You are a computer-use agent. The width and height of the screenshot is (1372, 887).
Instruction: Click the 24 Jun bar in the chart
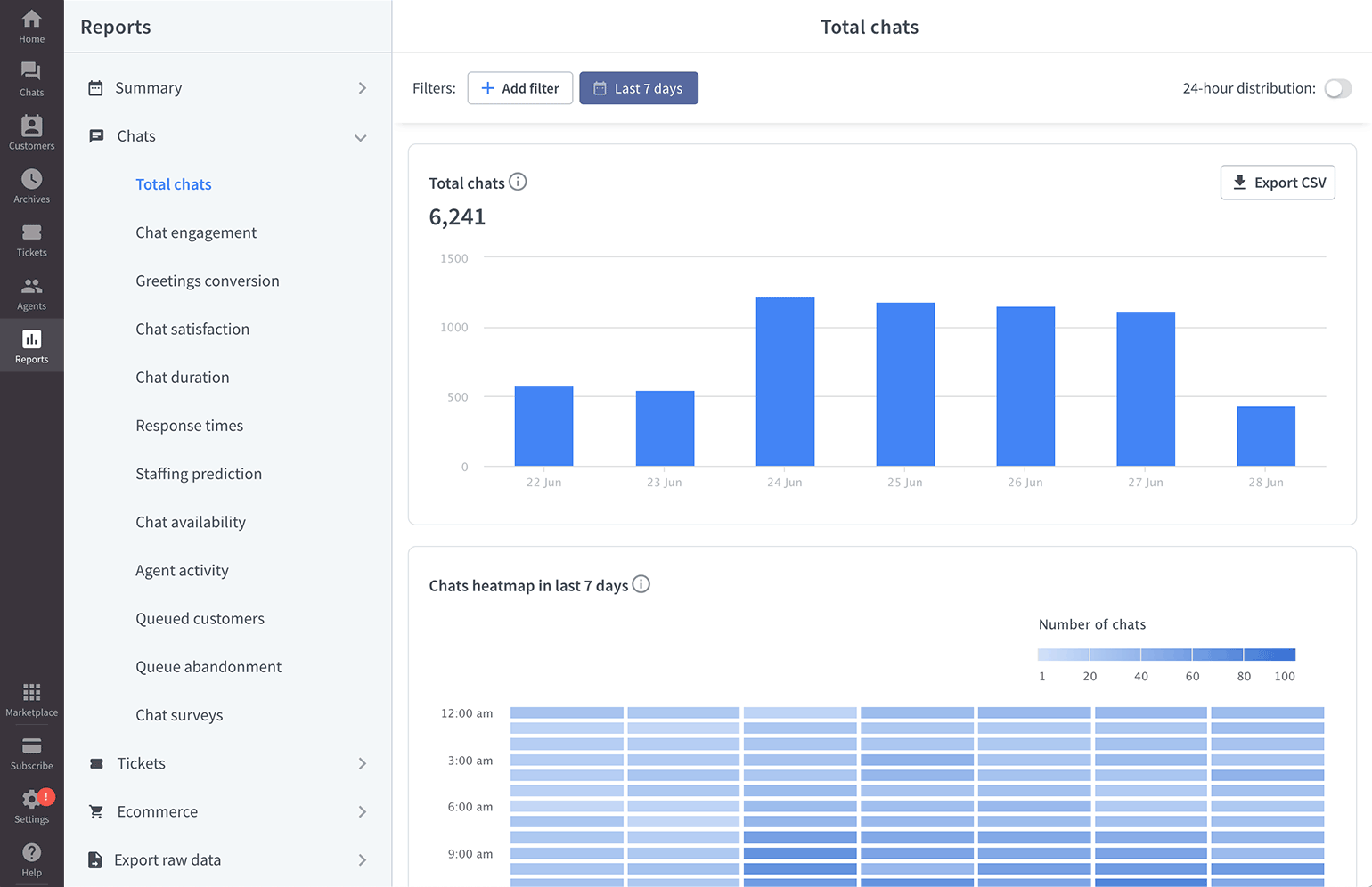click(785, 381)
